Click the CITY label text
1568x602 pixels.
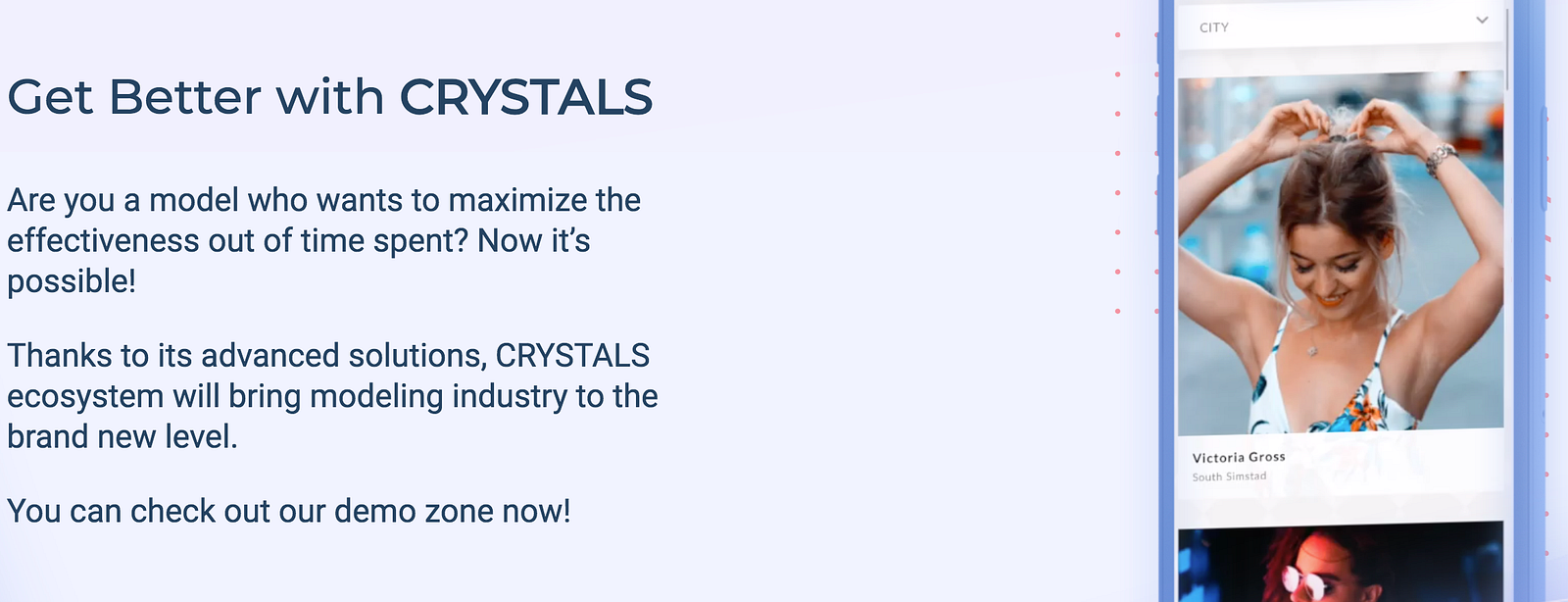(x=1214, y=27)
